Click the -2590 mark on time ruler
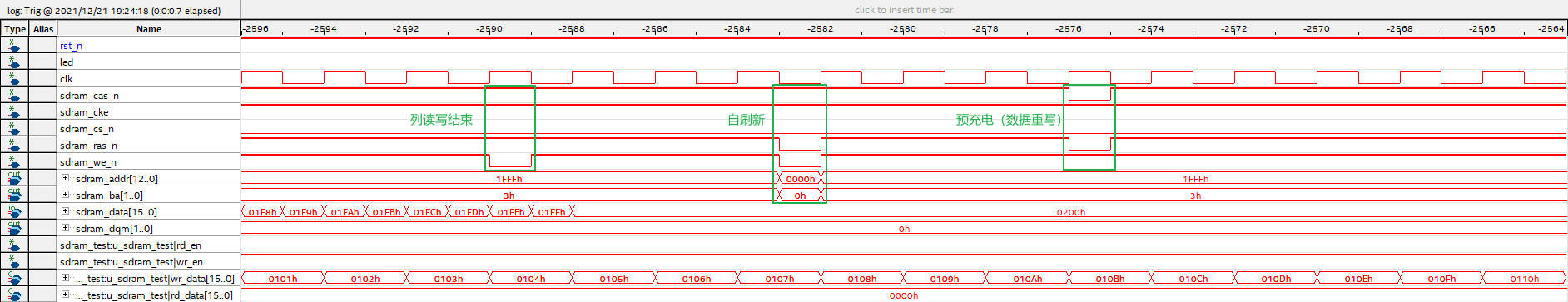Viewport: 1568px width, 302px height. tap(489, 28)
